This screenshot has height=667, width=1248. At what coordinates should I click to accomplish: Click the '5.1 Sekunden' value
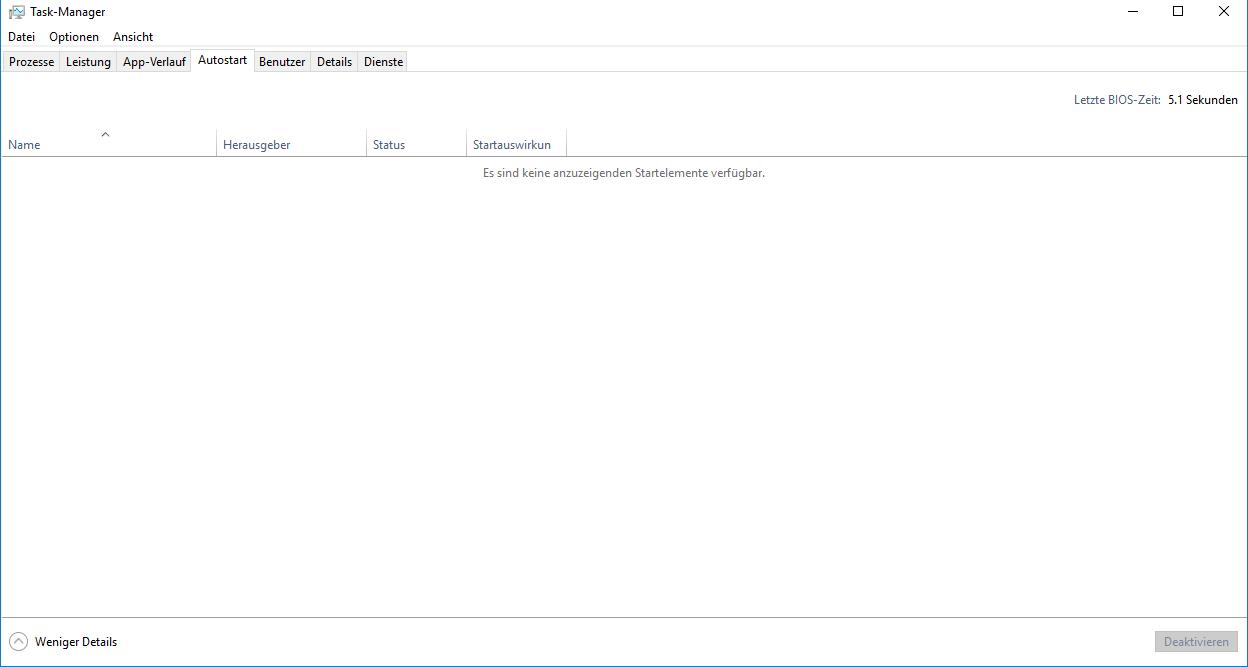tap(1203, 100)
